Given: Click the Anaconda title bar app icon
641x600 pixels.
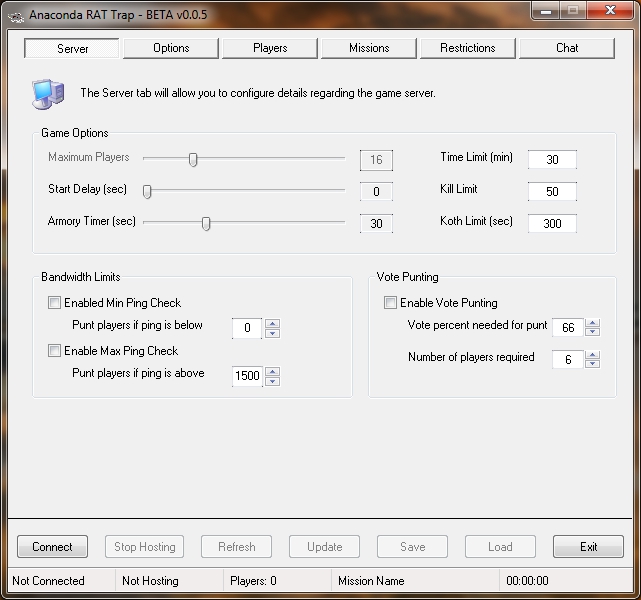Looking at the screenshot, I should (x=16, y=16).
